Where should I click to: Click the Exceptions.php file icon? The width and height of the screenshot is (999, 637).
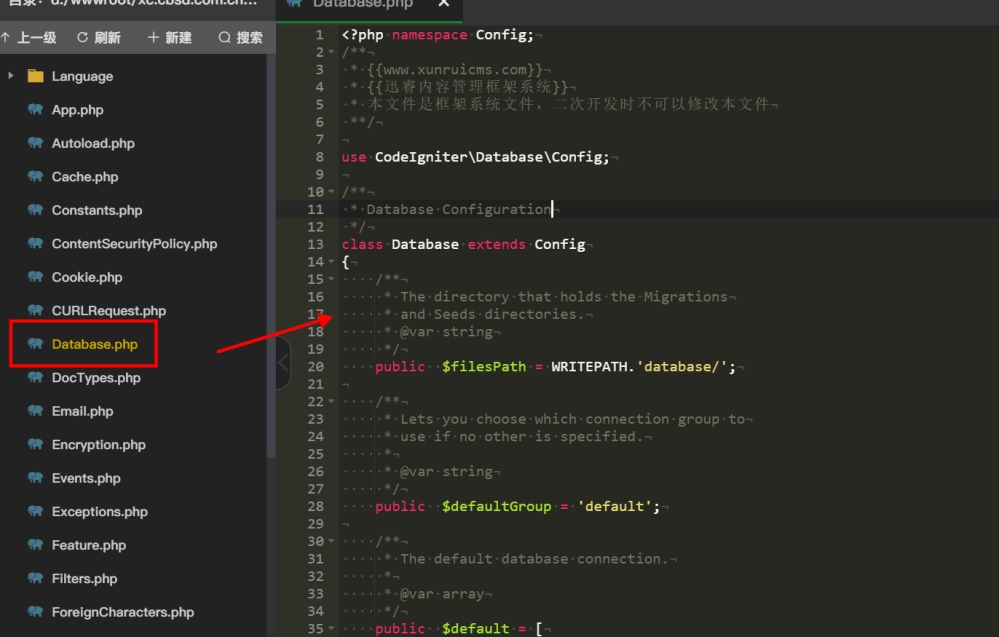[36, 512]
